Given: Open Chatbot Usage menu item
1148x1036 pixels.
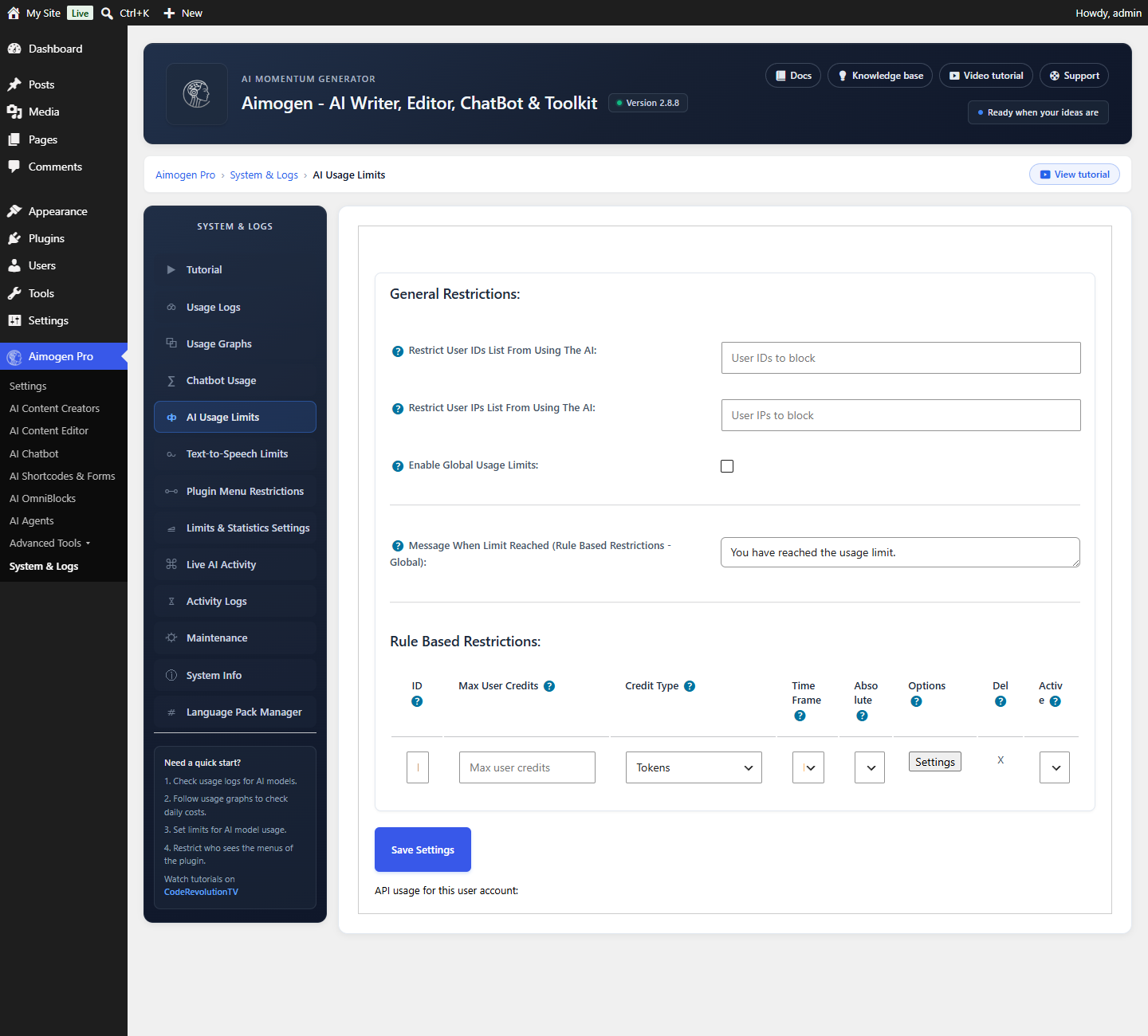Looking at the screenshot, I should [235, 380].
